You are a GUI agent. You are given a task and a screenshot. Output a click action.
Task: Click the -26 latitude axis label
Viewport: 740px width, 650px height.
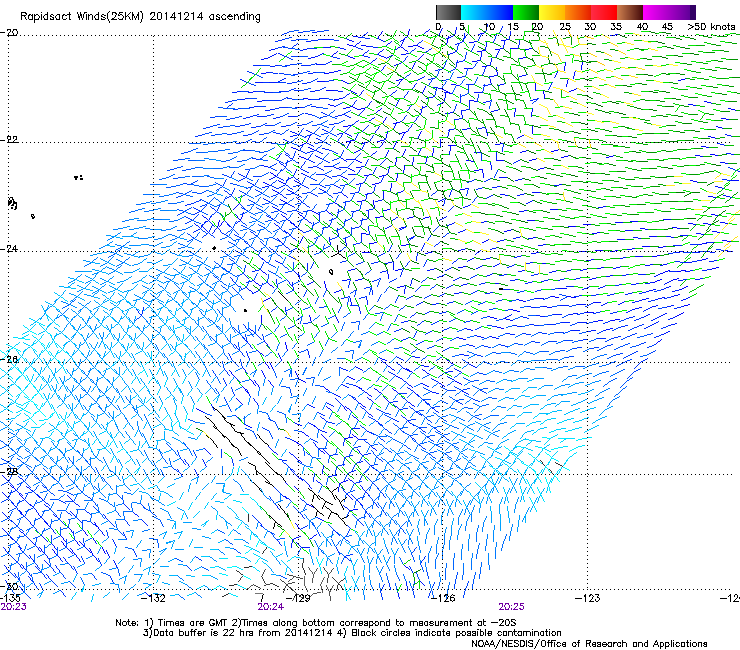[x=9, y=359]
